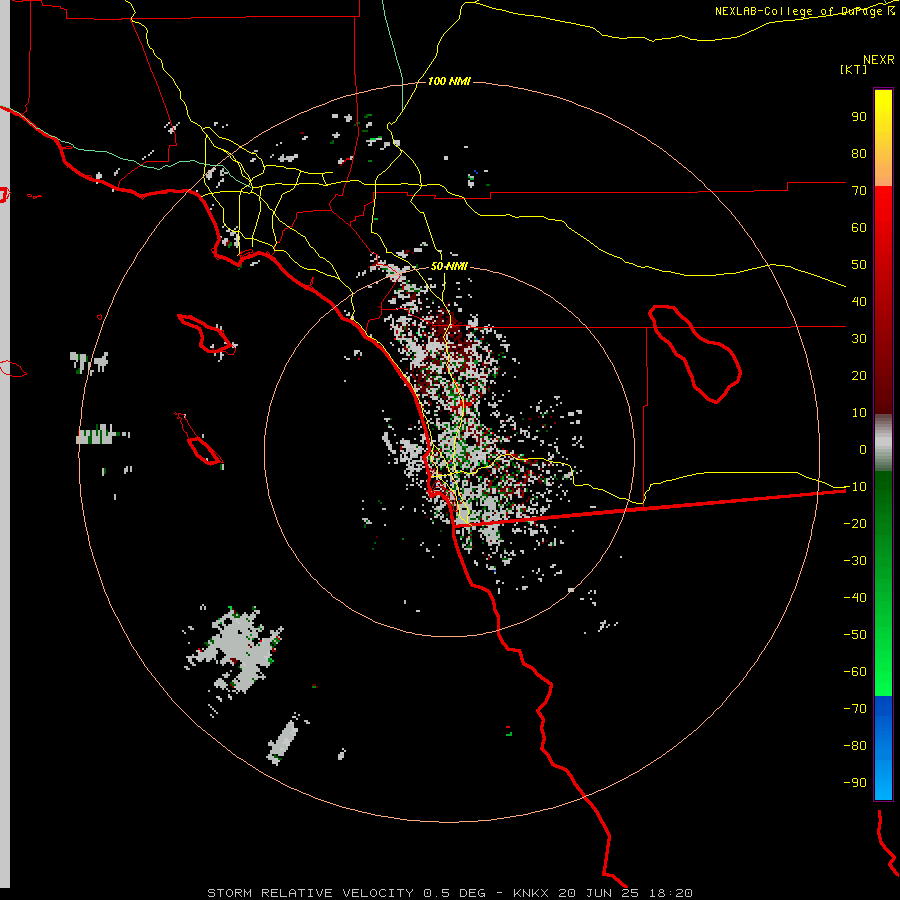This screenshot has height=900, width=900.
Task: Click the 100 NMI range ring label
Action: [449, 82]
